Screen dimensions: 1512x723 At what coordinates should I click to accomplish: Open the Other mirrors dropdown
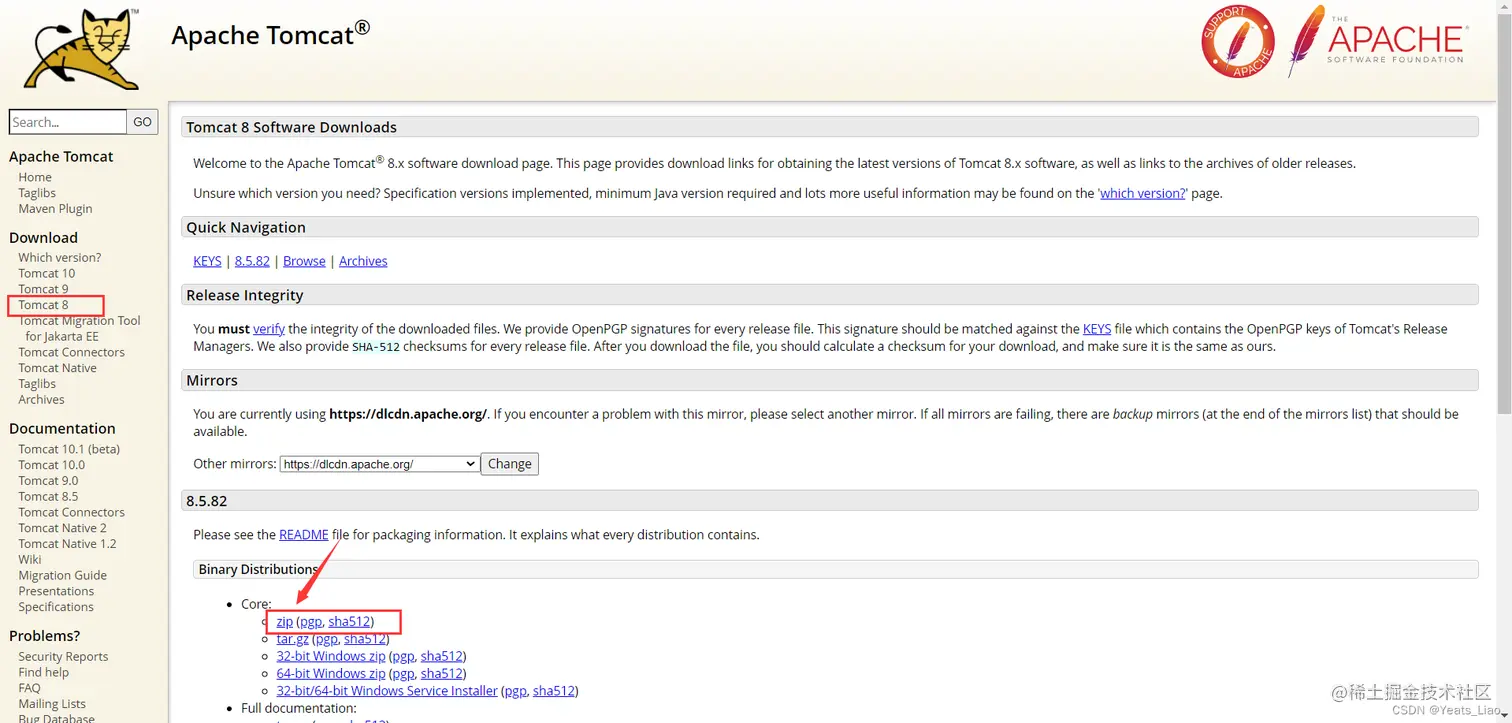(x=379, y=464)
